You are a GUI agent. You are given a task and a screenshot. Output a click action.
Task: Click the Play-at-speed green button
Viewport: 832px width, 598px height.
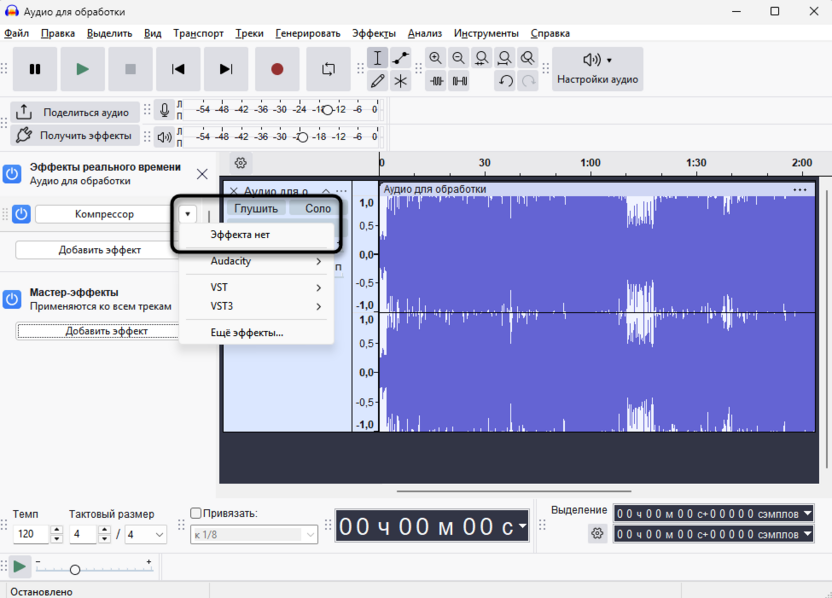tap(19, 567)
